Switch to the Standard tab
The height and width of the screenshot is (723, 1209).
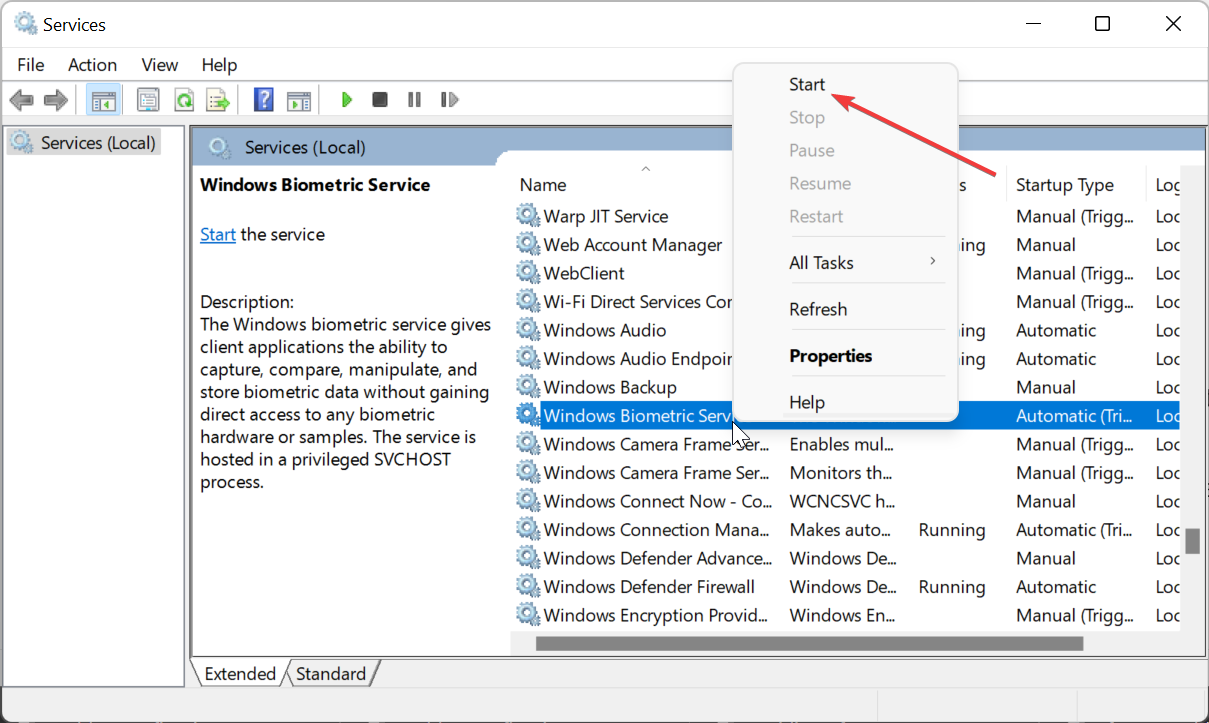[x=331, y=674]
